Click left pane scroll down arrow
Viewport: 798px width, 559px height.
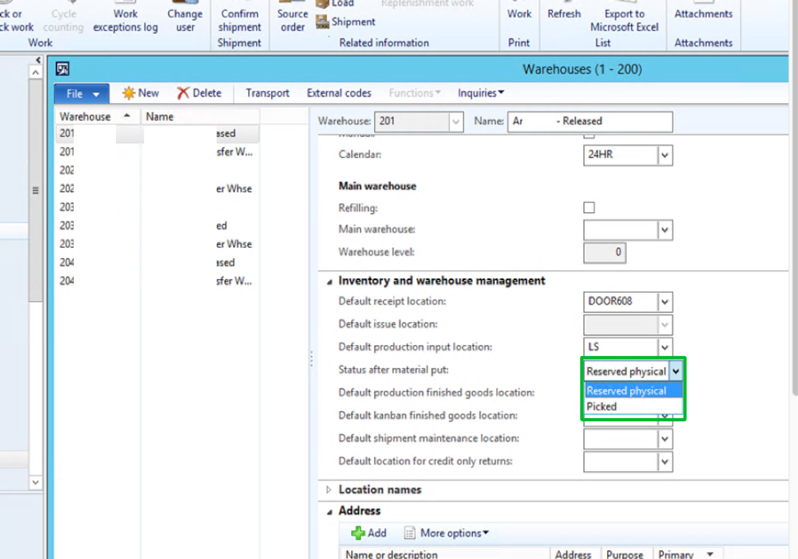tap(35, 482)
